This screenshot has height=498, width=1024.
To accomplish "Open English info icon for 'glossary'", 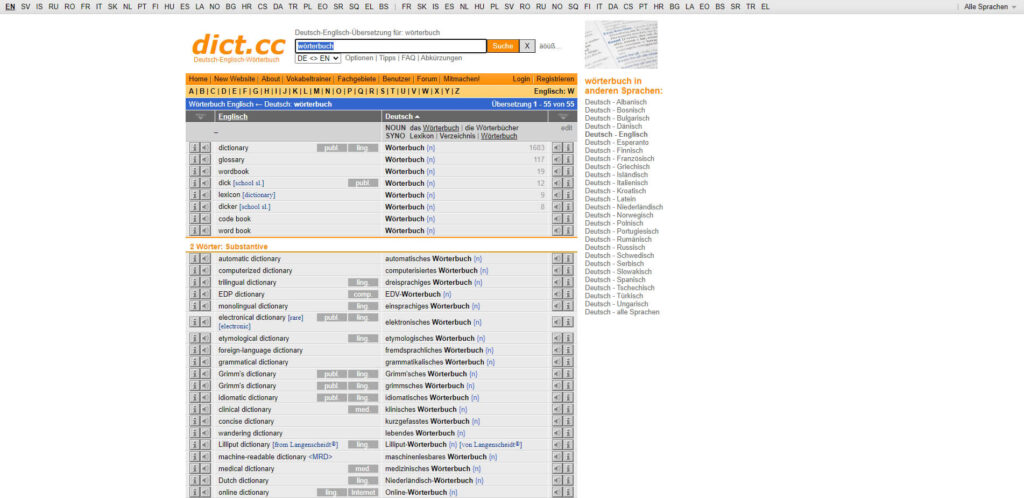I will click(194, 160).
